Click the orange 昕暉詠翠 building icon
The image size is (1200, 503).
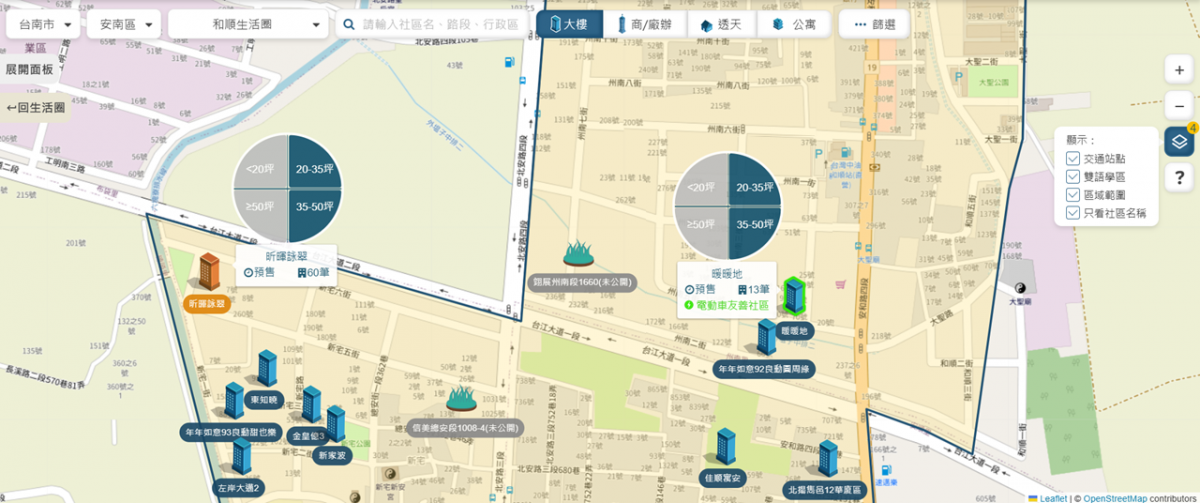click(x=209, y=271)
